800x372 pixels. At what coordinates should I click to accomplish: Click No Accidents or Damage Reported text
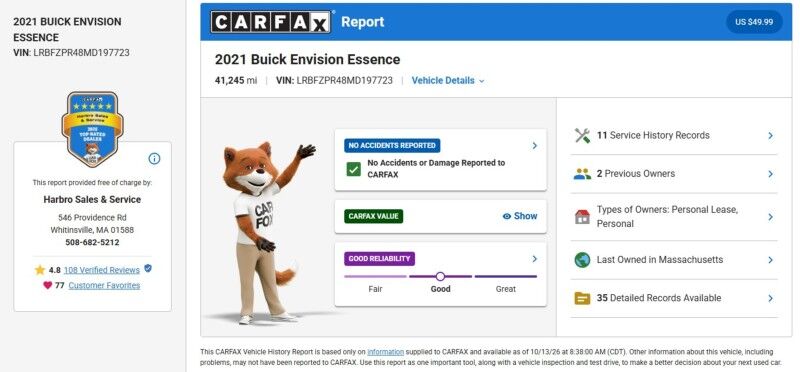click(x=436, y=168)
